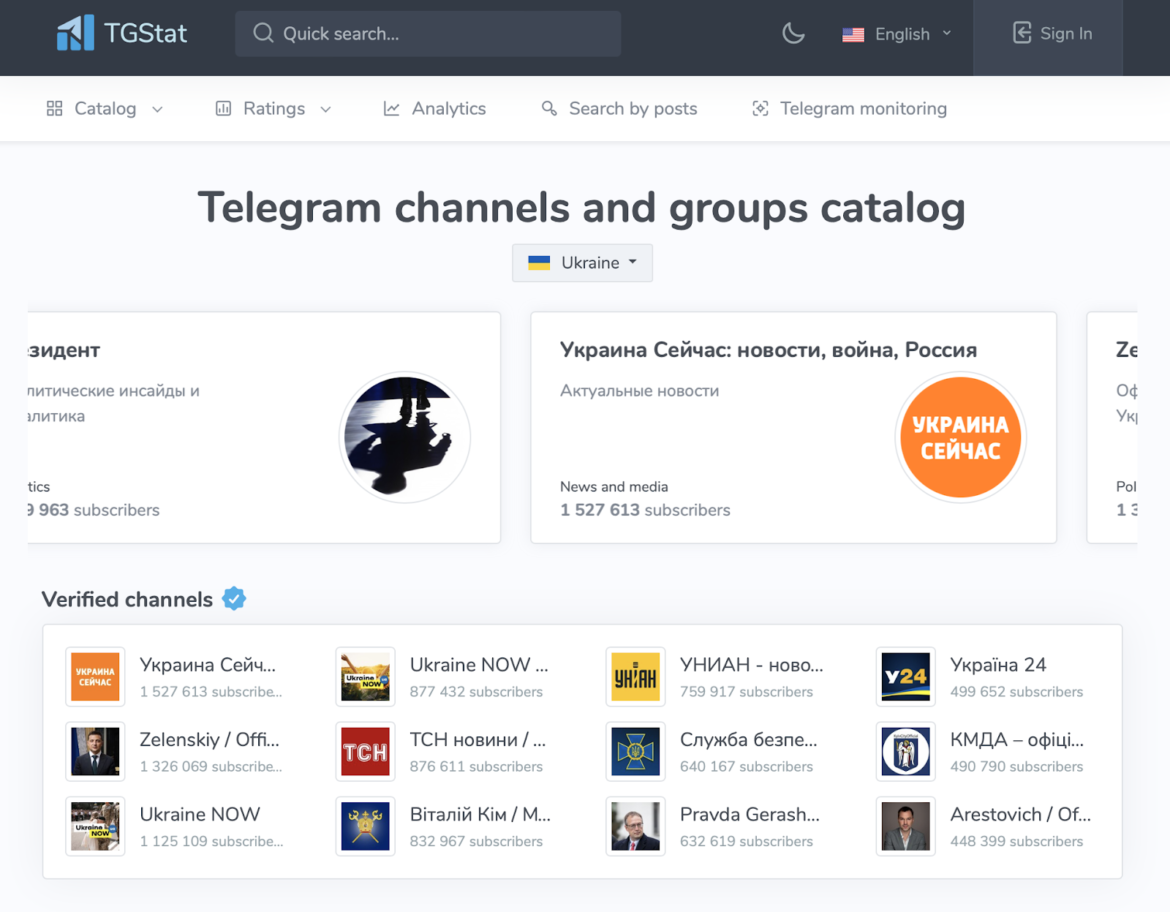
Task: Click the TGStat logo
Action: [x=120, y=32]
